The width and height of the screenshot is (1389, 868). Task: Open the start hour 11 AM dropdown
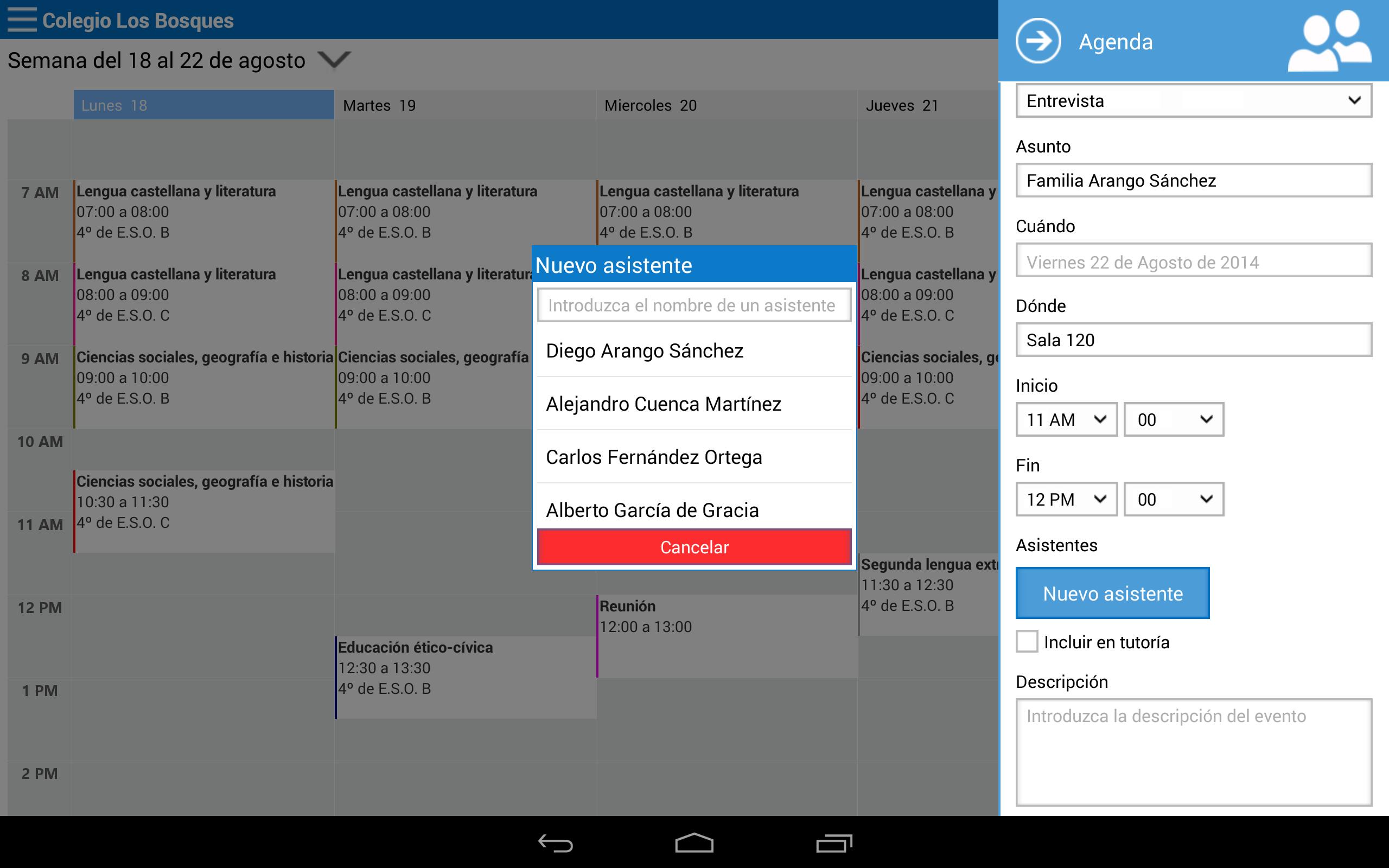click(1066, 420)
